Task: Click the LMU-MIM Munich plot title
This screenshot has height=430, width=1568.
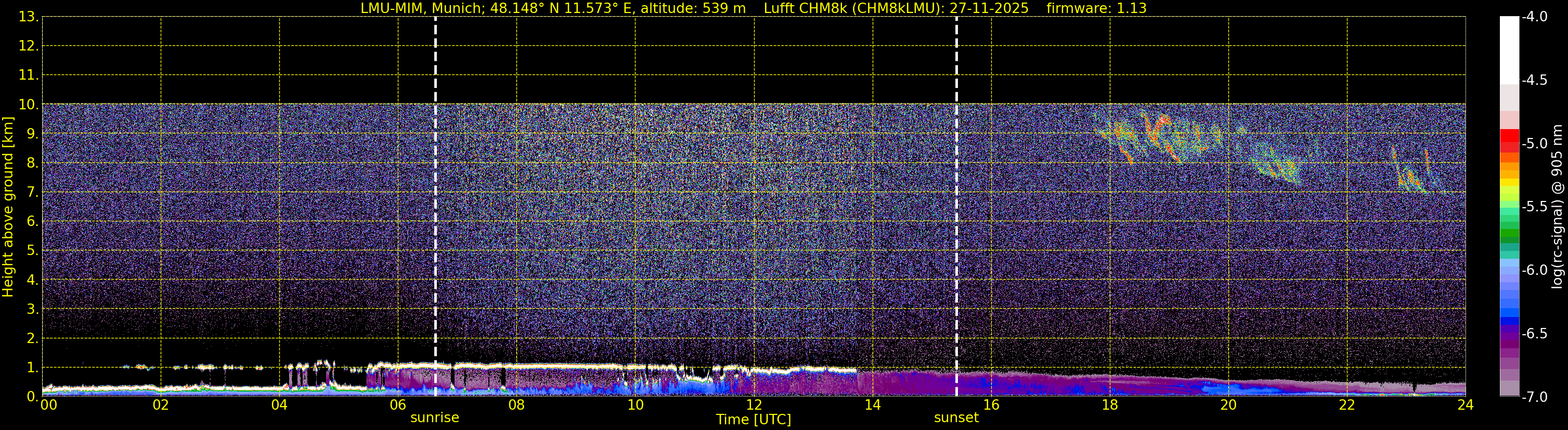Action: pyautogui.click(x=553, y=8)
